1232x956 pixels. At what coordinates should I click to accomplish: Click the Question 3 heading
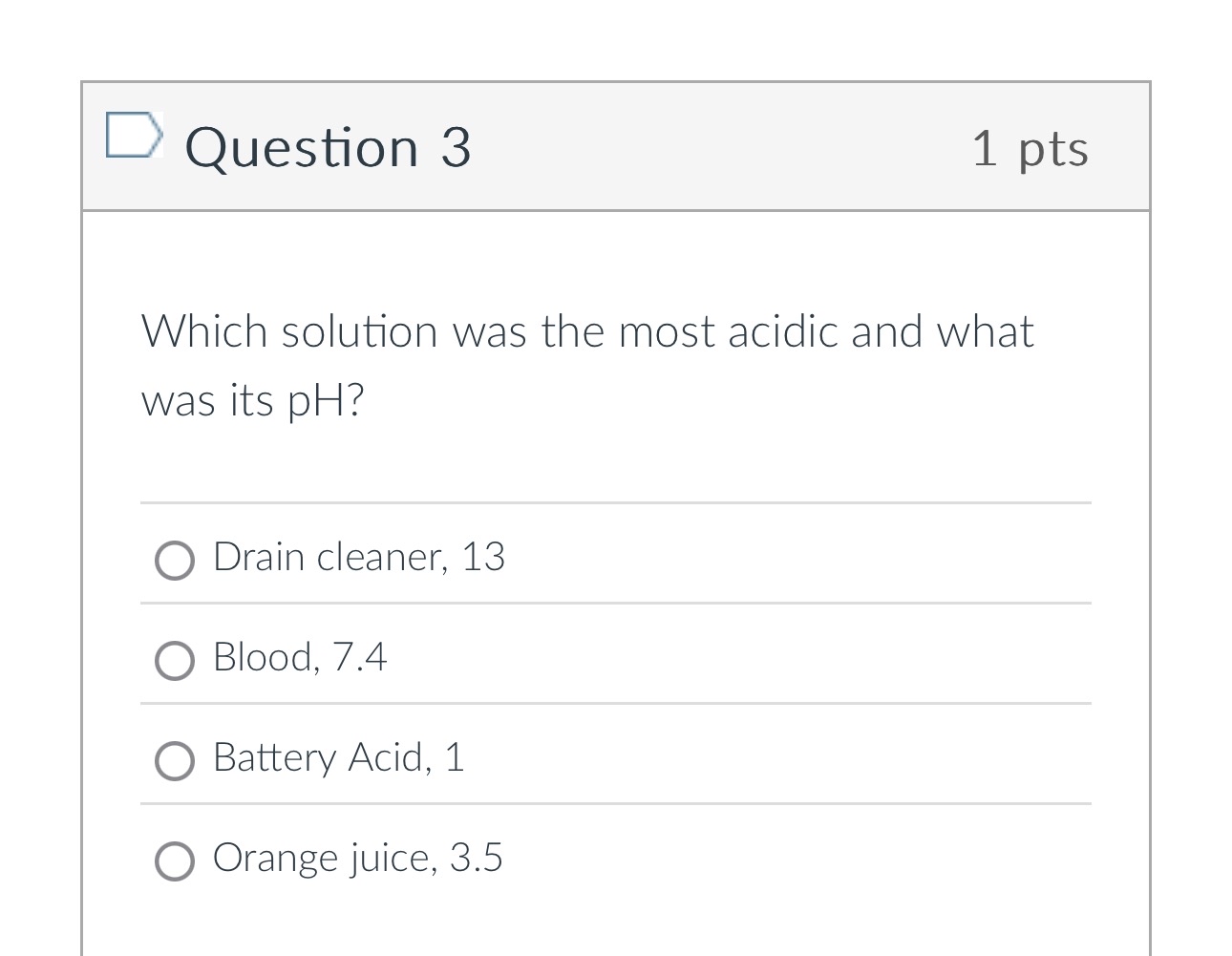tap(328, 146)
